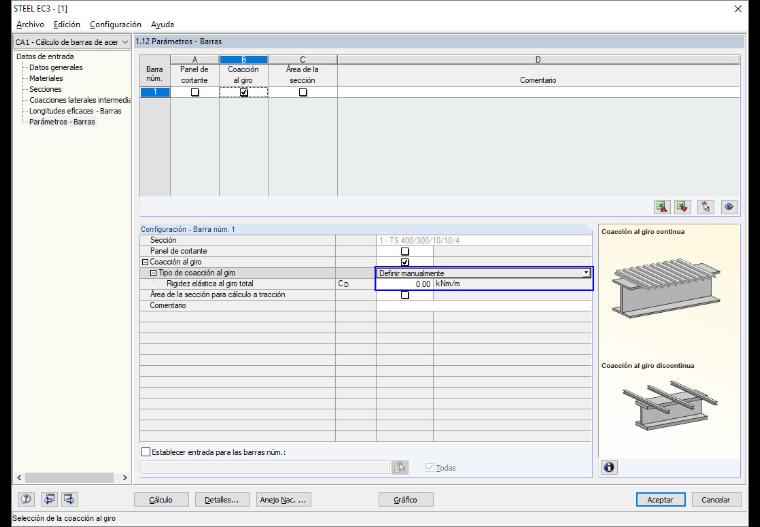This screenshot has width=760, height=527.
Task: Click the Rigidez elástica value field 0.00
Action: [x=404, y=284]
